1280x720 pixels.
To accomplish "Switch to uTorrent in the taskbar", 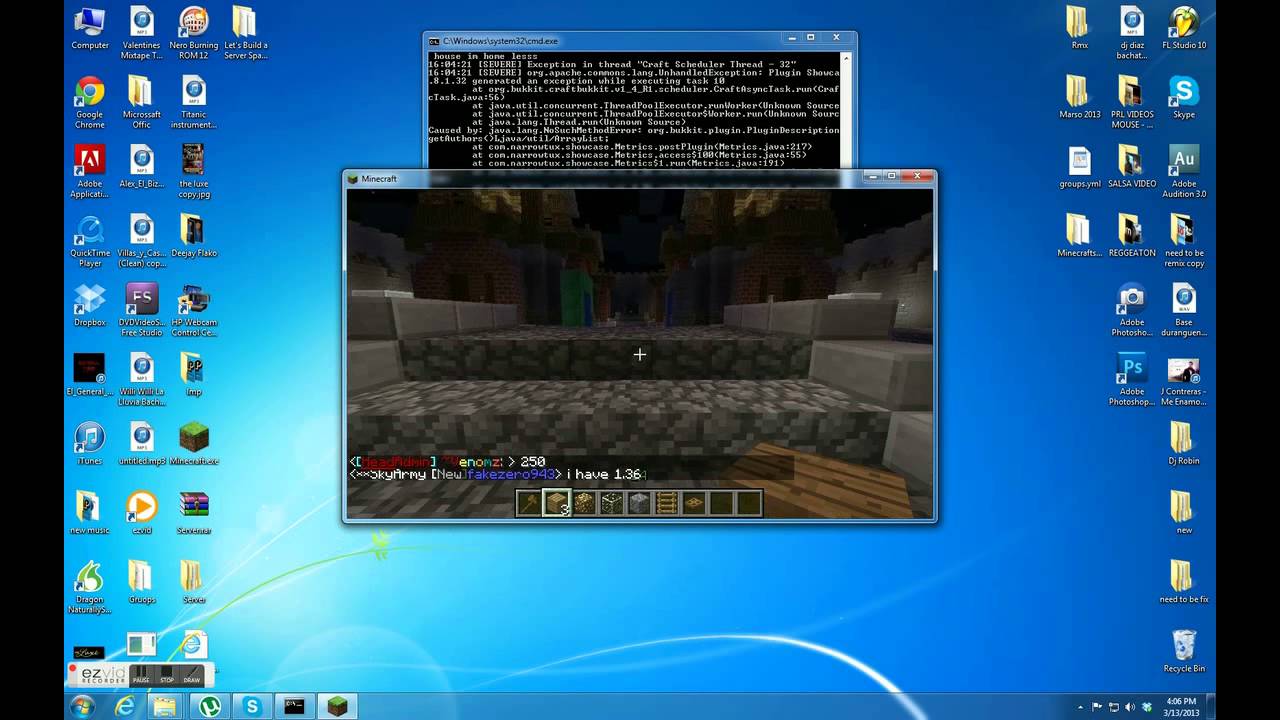I will [x=211, y=706].
